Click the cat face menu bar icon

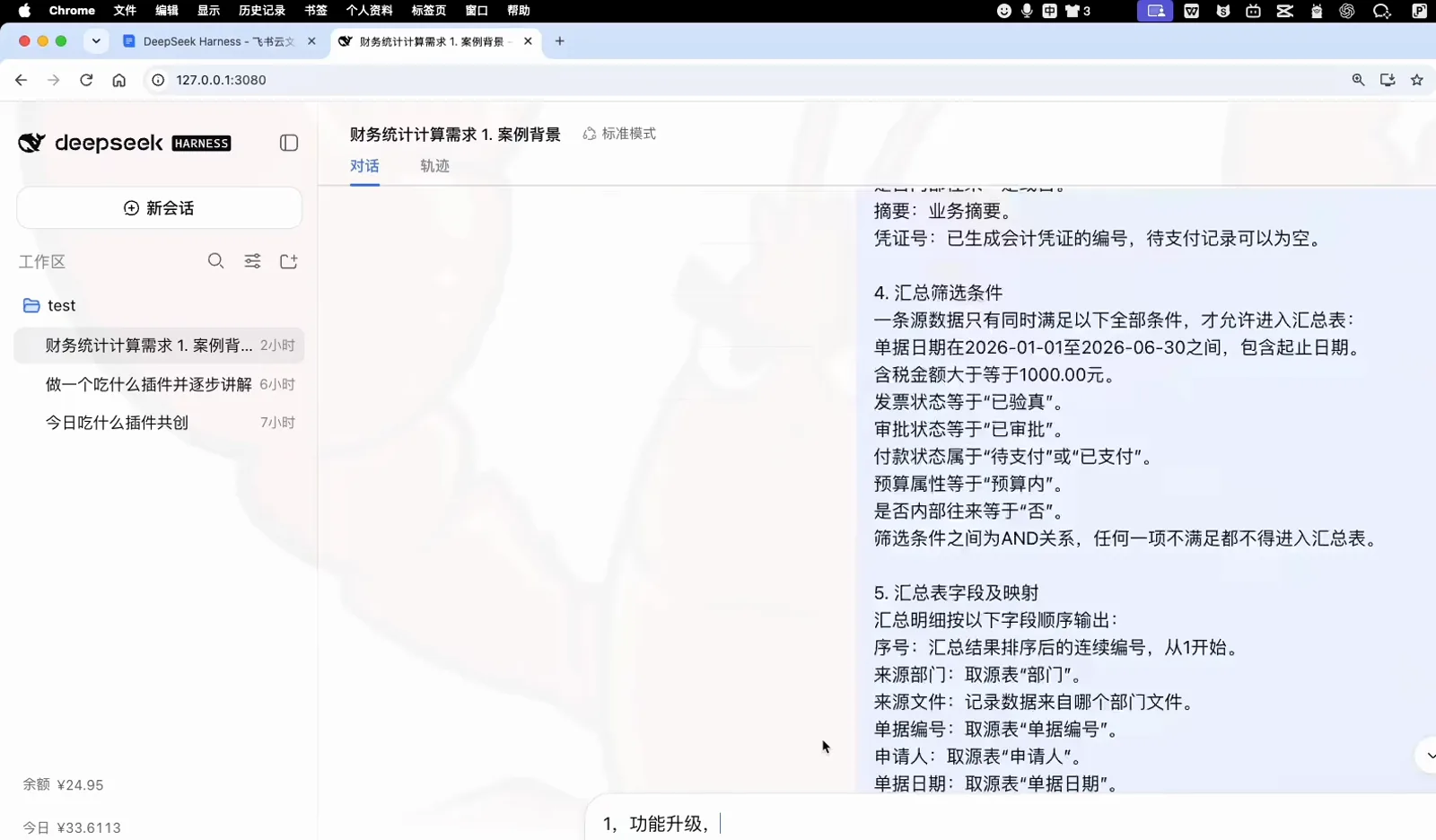tap(1223, 11)
